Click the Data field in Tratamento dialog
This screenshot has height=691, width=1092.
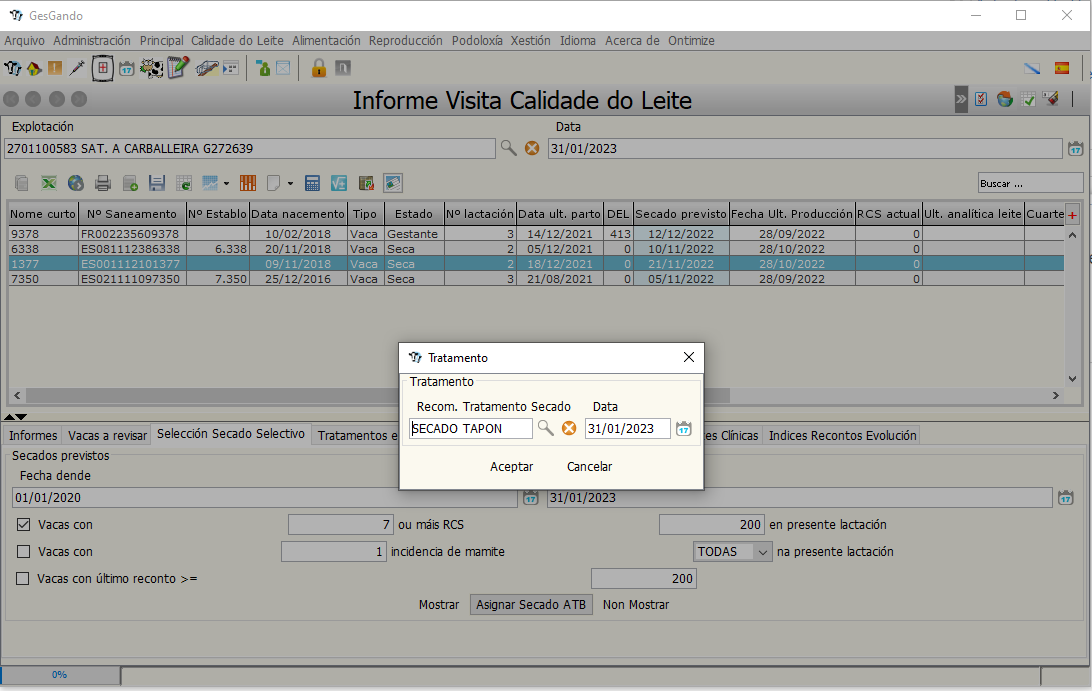627,428
